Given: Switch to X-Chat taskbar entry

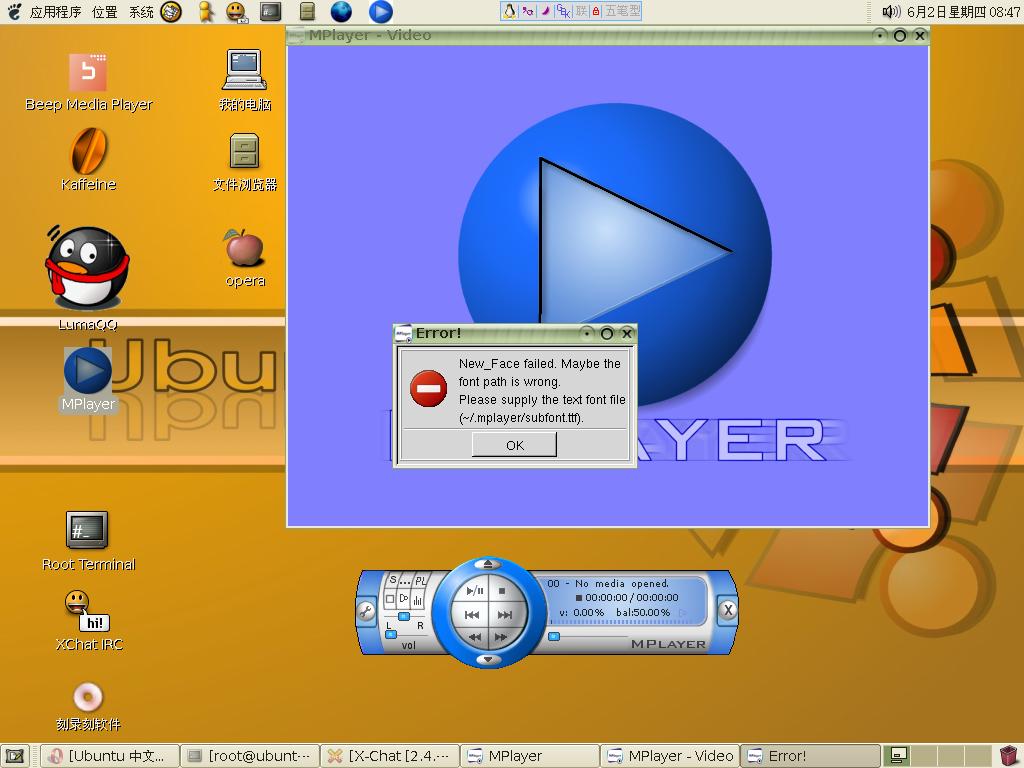Looking at the screenshot, I should click(x=390, y=756).
